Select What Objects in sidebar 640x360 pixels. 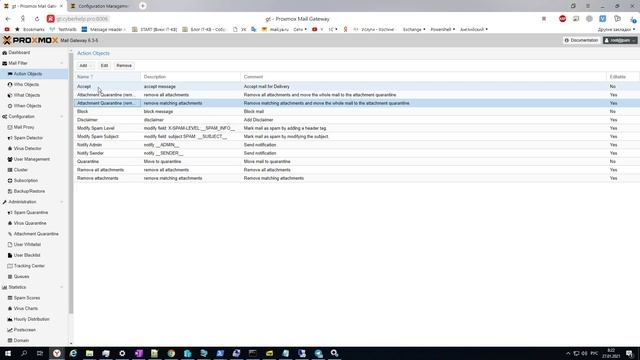click(27, 95)
